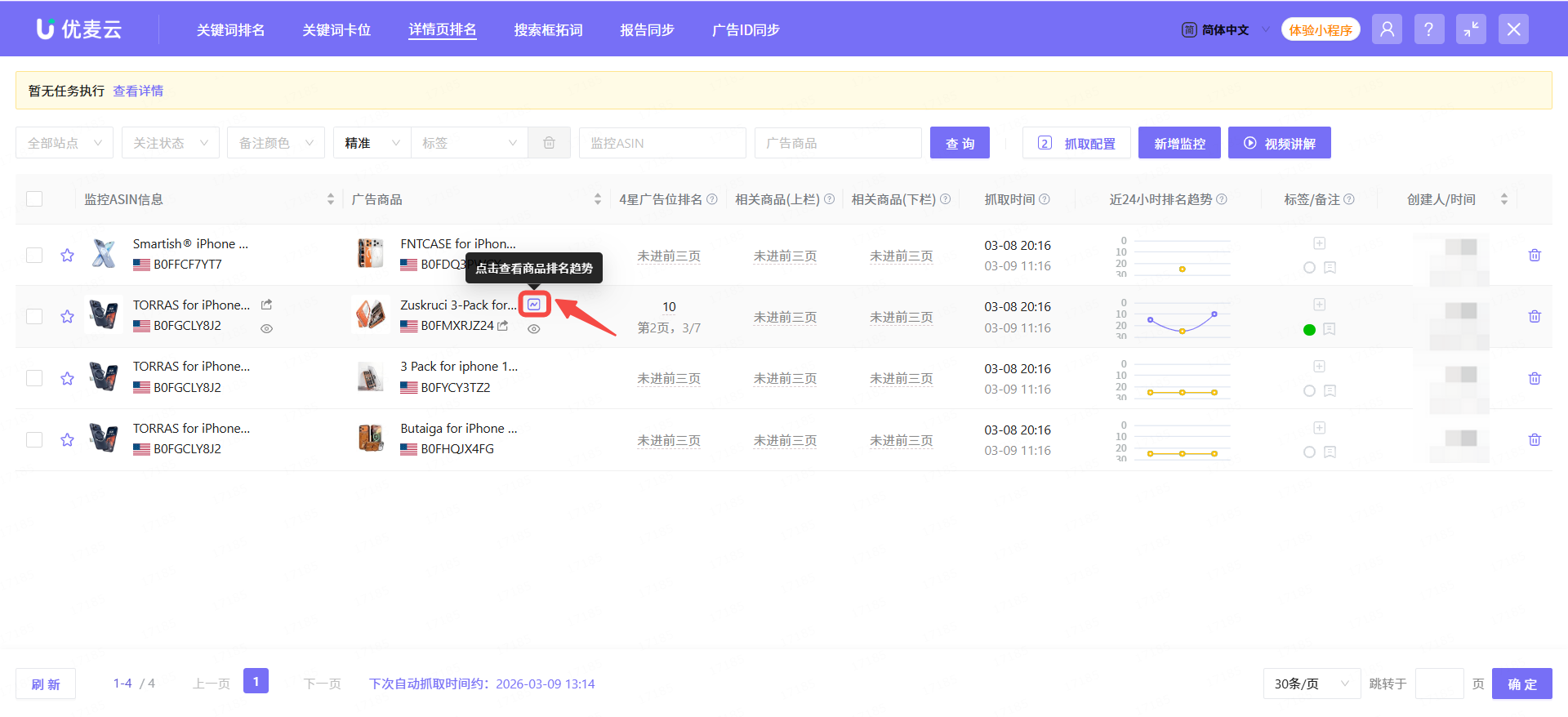Go to the 广告ID同步 tab
Screen dimensions: 1568x717
coord(746,30)
